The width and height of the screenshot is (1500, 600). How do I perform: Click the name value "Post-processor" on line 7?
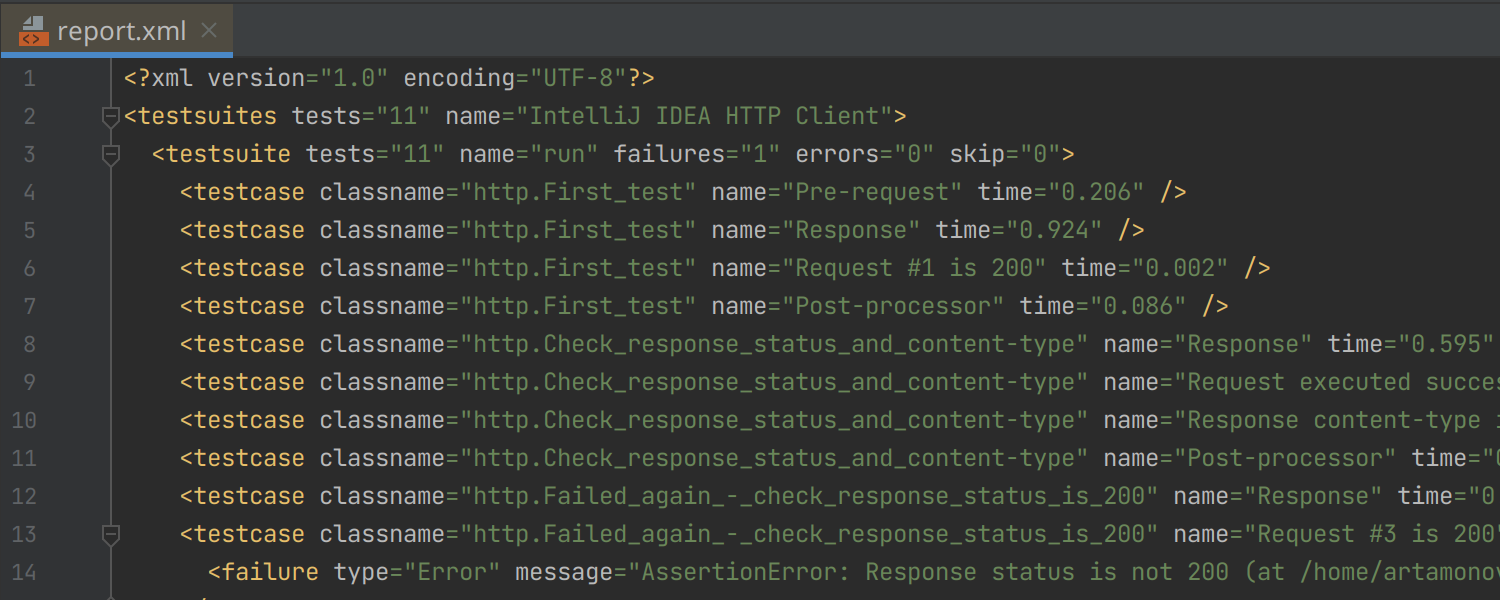893,307
